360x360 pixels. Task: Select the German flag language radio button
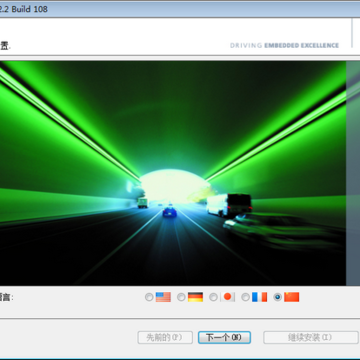(x=181, y=297)
